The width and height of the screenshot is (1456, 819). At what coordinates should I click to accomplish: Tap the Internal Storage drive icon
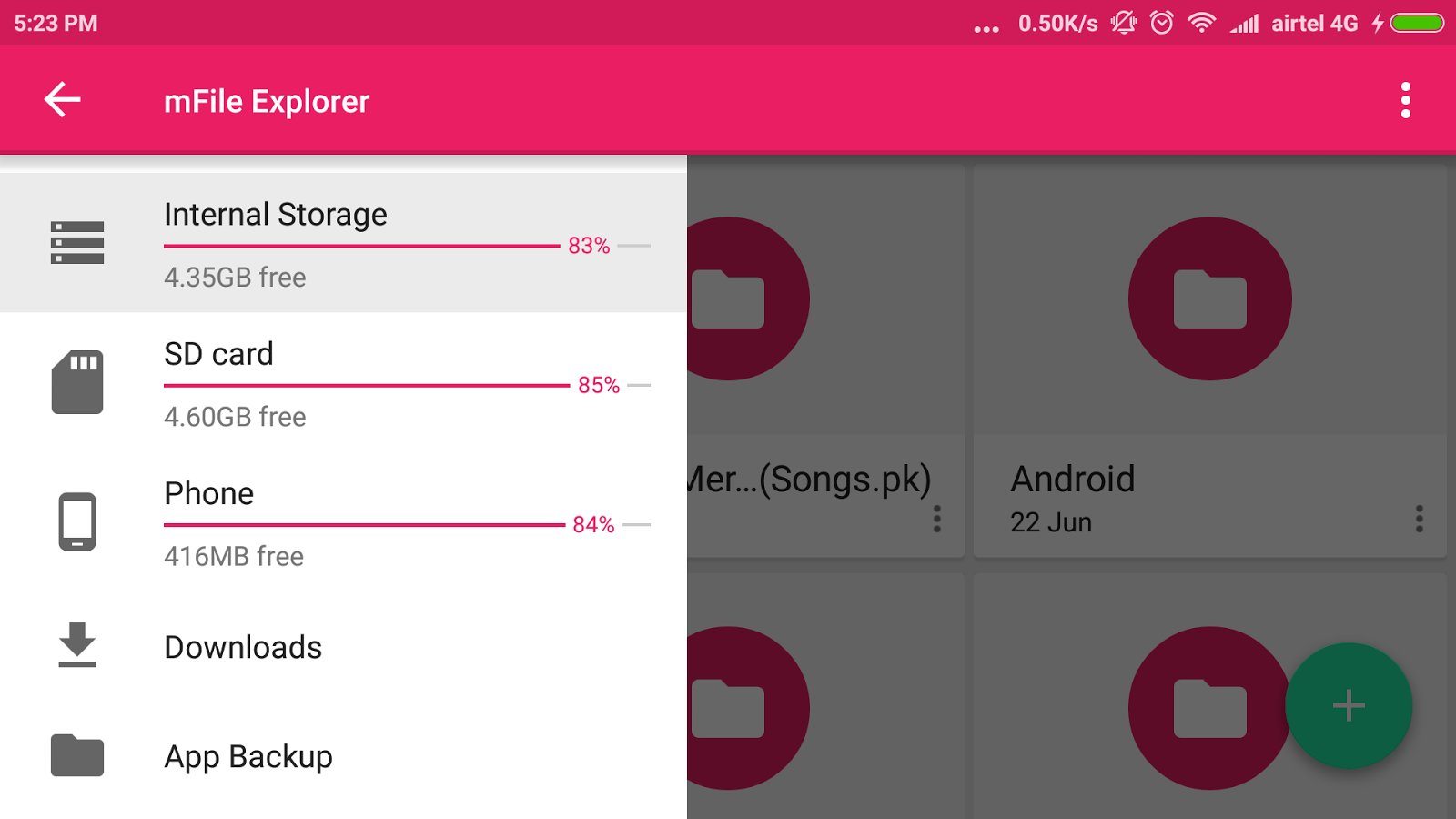coord(77,243)
